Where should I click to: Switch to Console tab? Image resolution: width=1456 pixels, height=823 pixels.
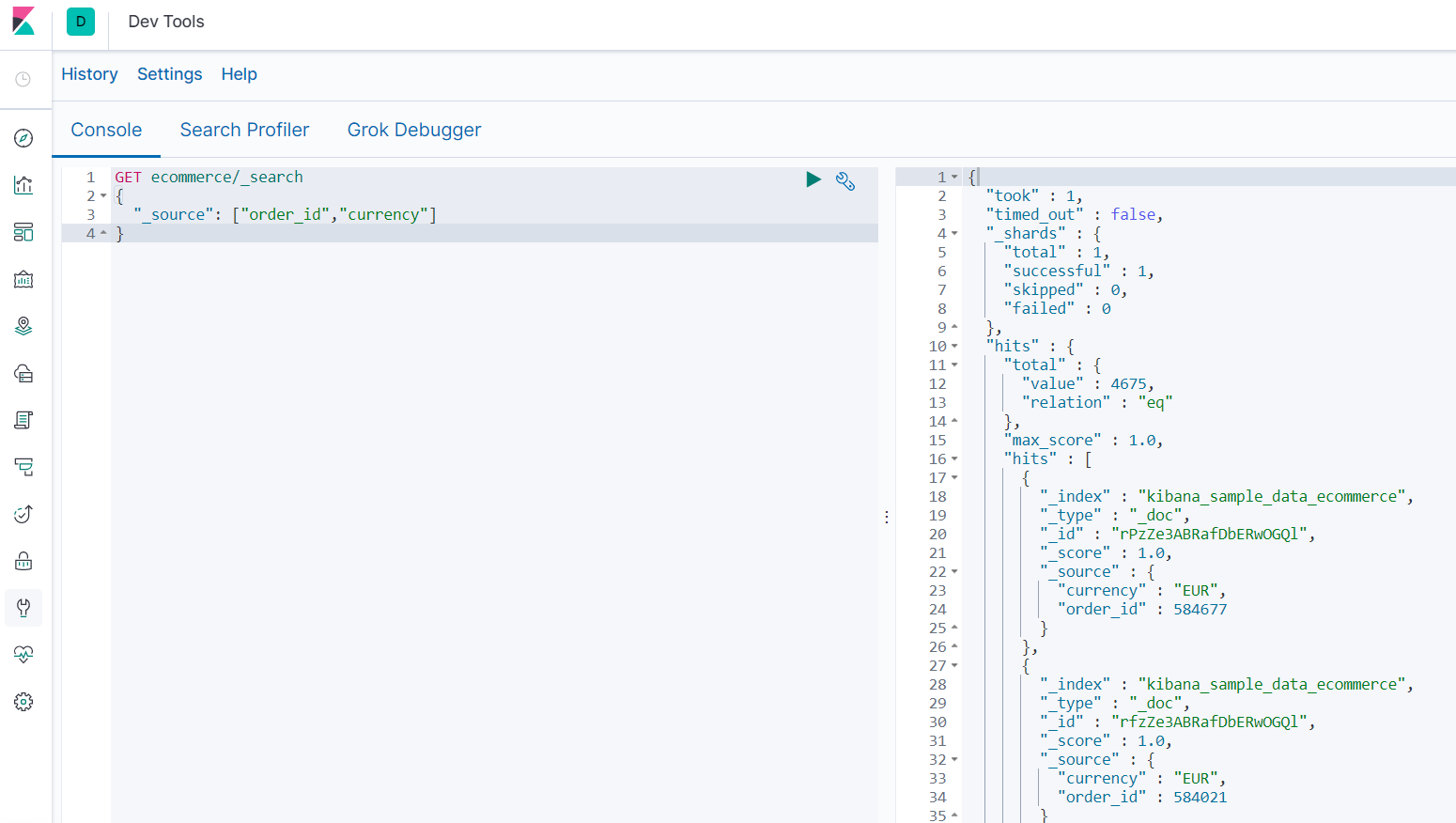(x=106, y=130)
